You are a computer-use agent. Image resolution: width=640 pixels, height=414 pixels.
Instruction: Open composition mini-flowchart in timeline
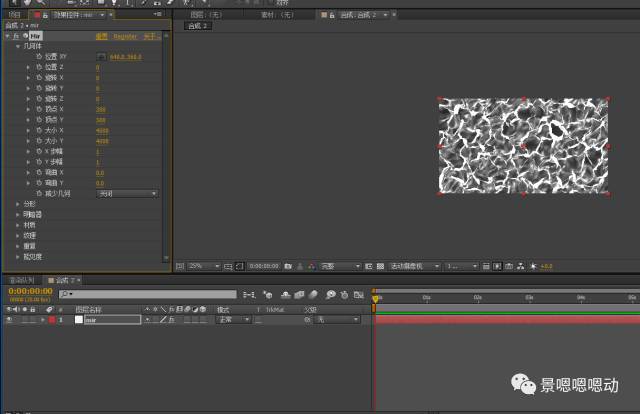click(249, 295)
